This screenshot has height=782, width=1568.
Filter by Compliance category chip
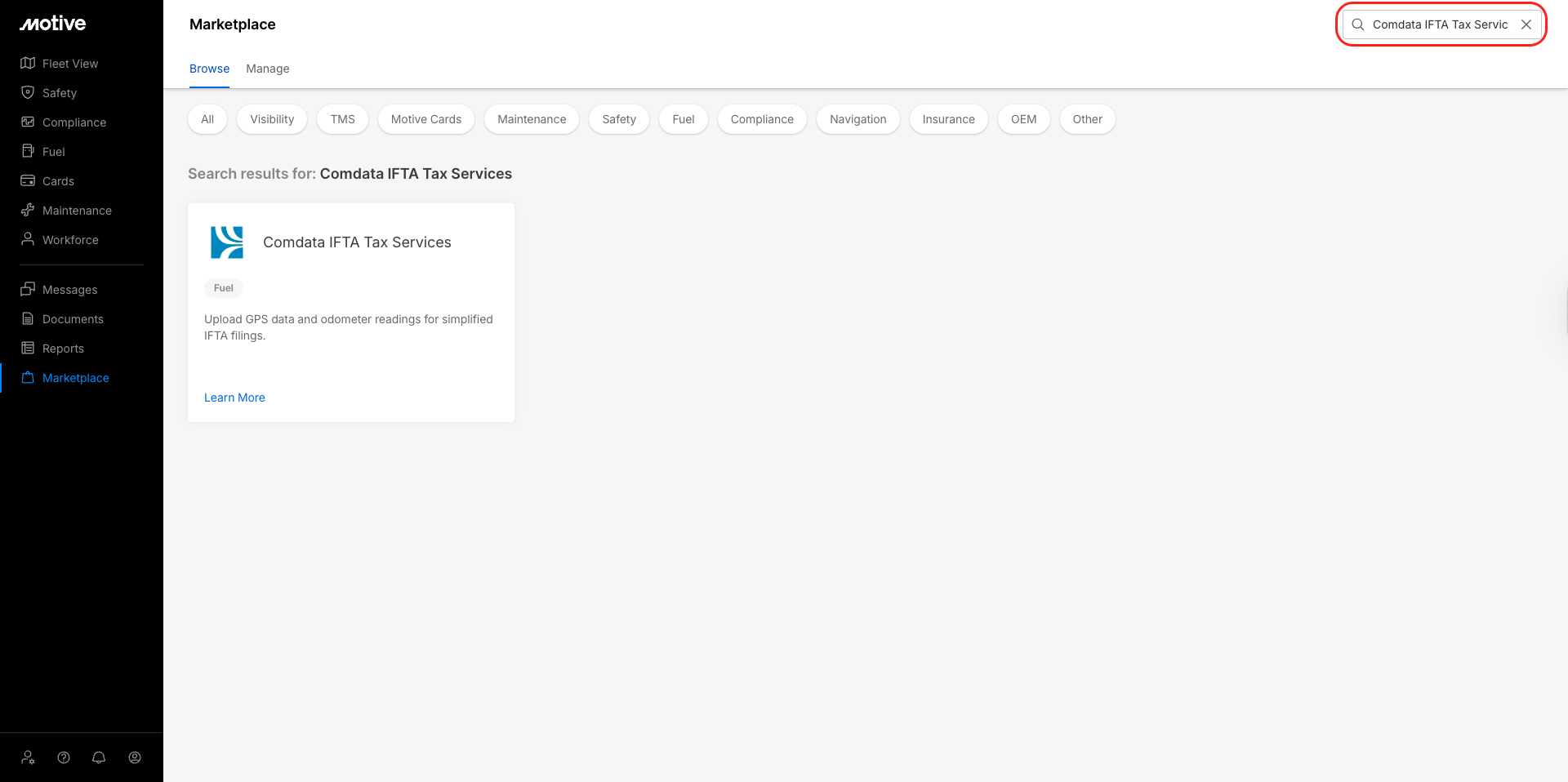[762, 119]
